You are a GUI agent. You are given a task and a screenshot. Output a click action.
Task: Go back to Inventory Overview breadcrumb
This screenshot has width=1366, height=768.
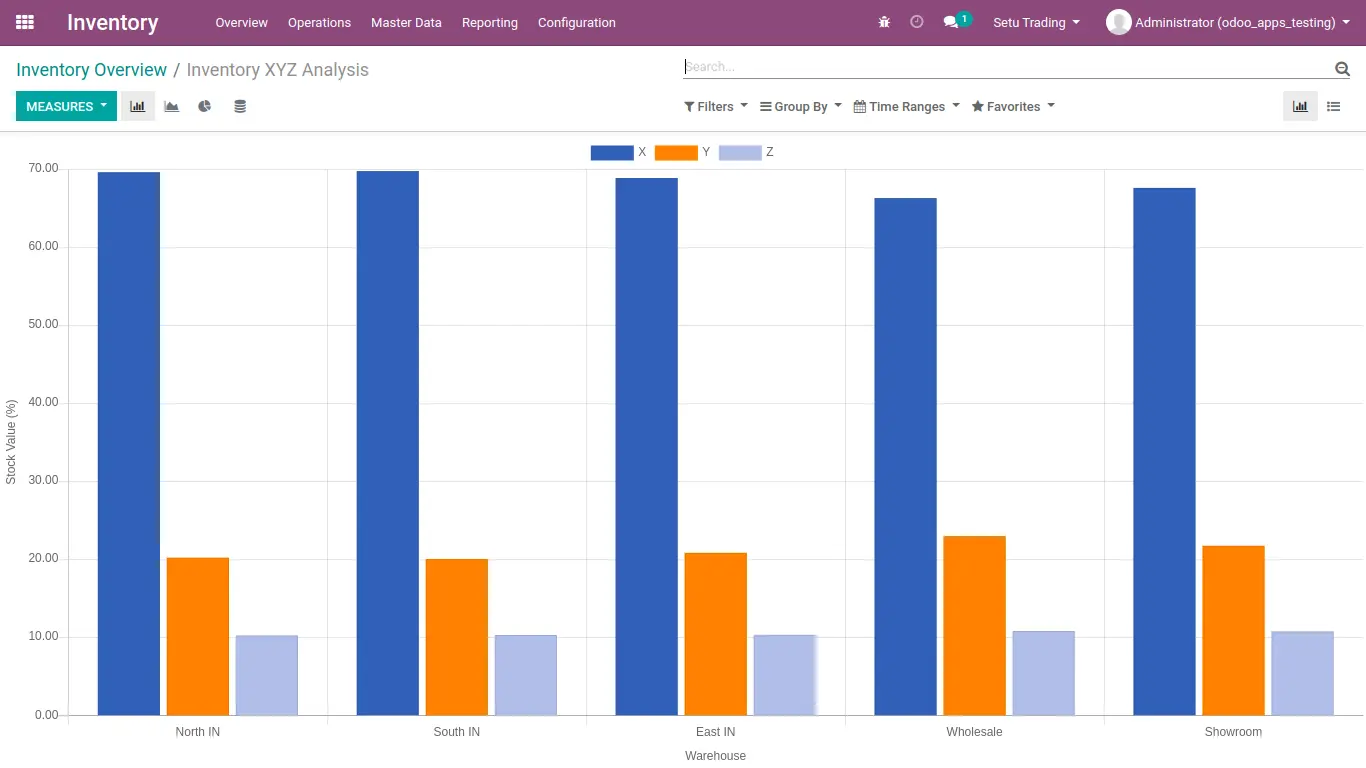pyautogui.click(x=92, y=70)
